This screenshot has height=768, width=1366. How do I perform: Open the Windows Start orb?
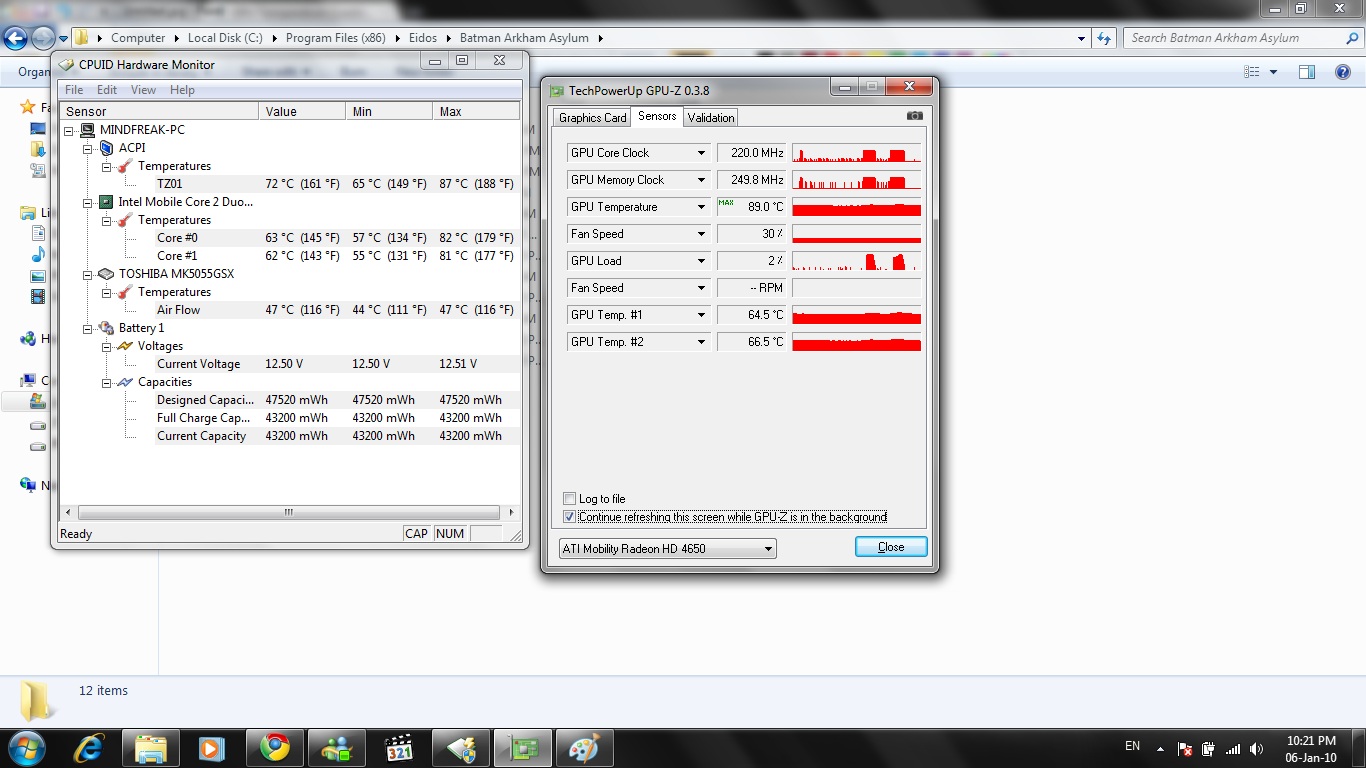[25, 748]
